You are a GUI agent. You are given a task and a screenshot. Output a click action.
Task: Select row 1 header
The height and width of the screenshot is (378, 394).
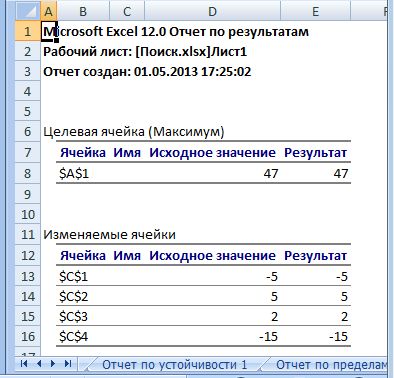click(28, 32)
